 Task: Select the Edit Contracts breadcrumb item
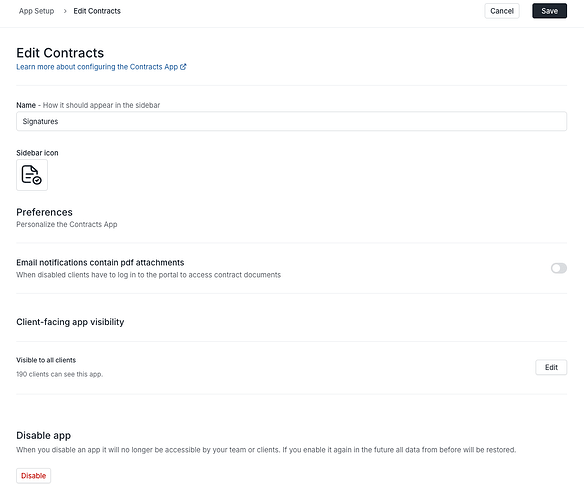click(x=97, y=11)
